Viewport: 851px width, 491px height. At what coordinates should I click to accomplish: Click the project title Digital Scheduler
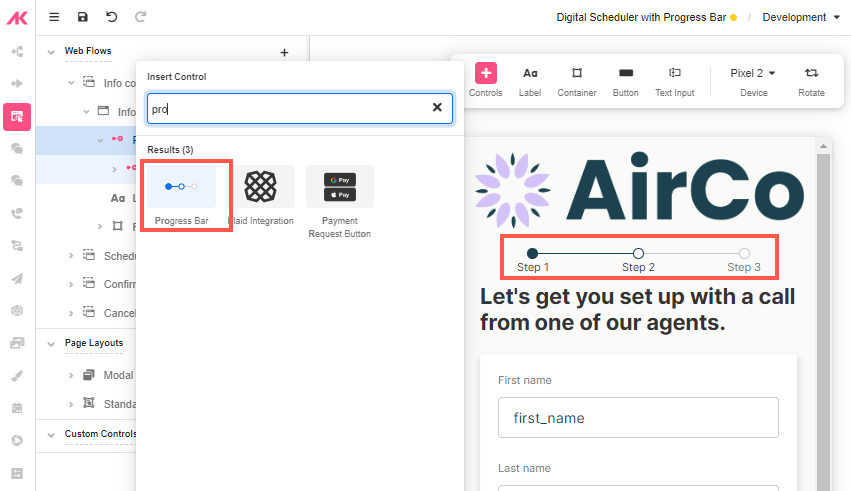click(641, 17)
